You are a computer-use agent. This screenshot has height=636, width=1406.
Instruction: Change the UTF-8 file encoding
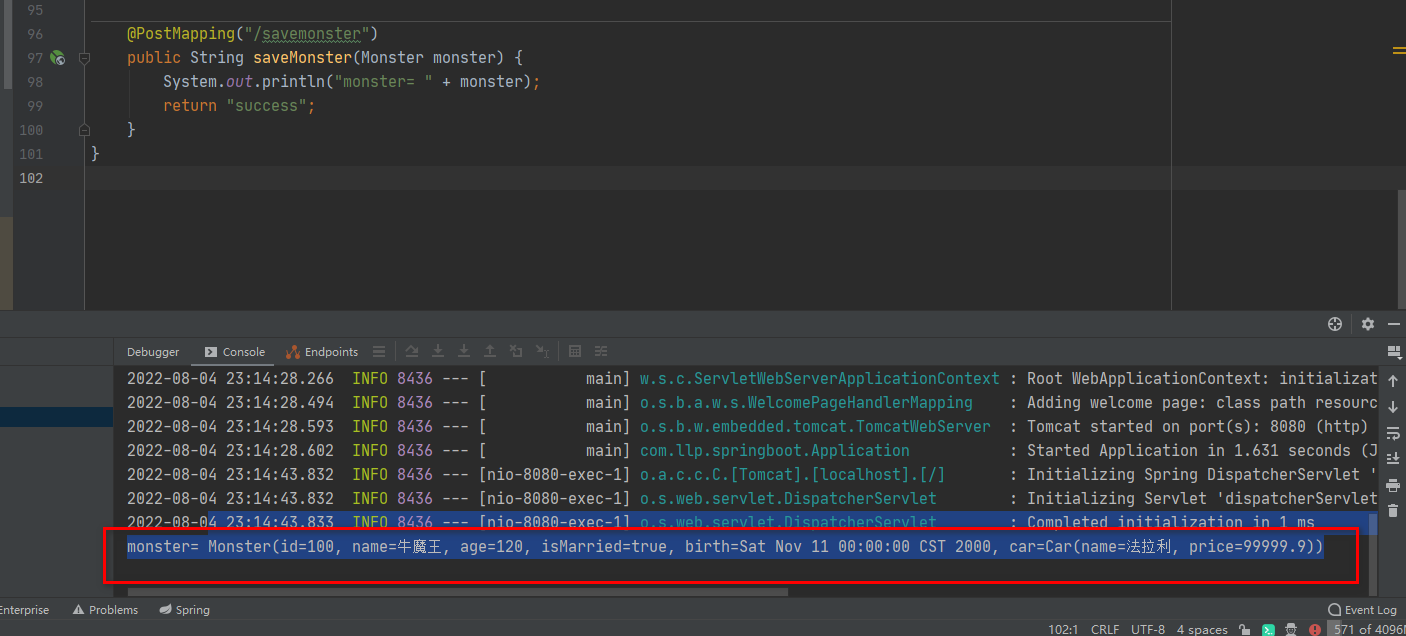pyautogui.click(x=1148, y=629)
